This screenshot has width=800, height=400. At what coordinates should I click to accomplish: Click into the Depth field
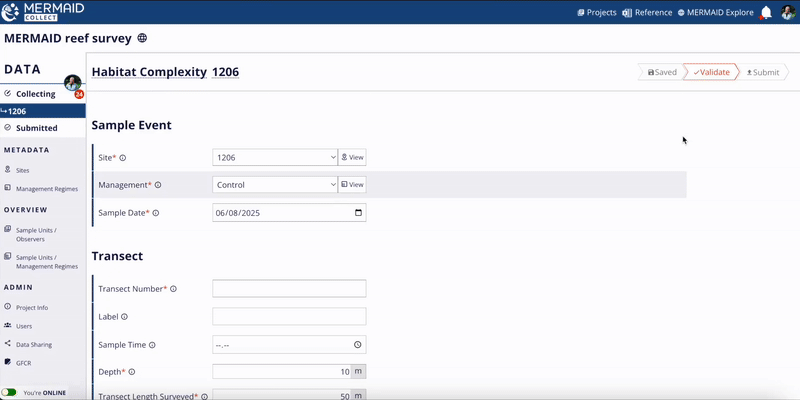point(282,372)
